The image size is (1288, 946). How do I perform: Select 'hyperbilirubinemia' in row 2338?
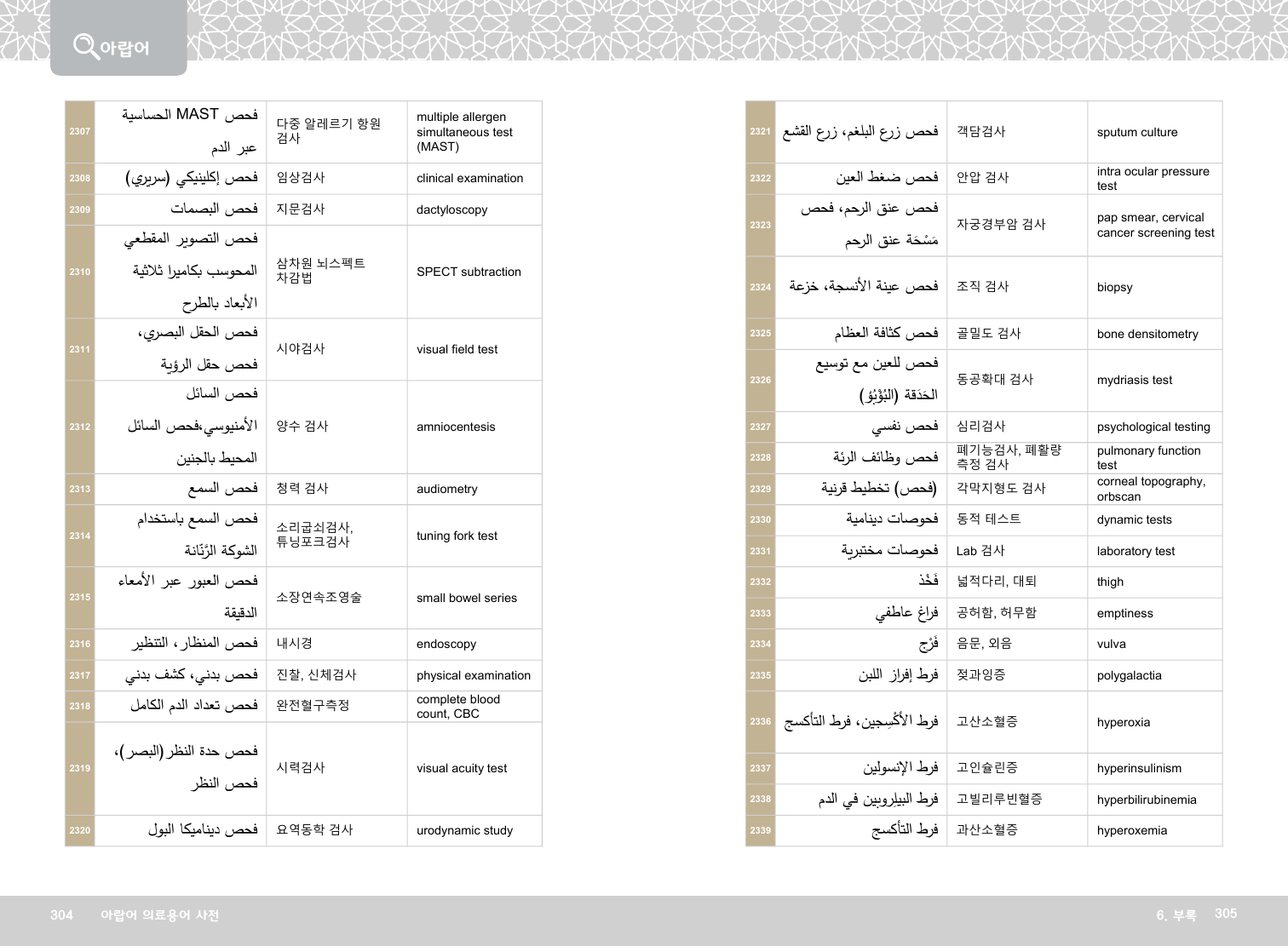click(1146, 800)
